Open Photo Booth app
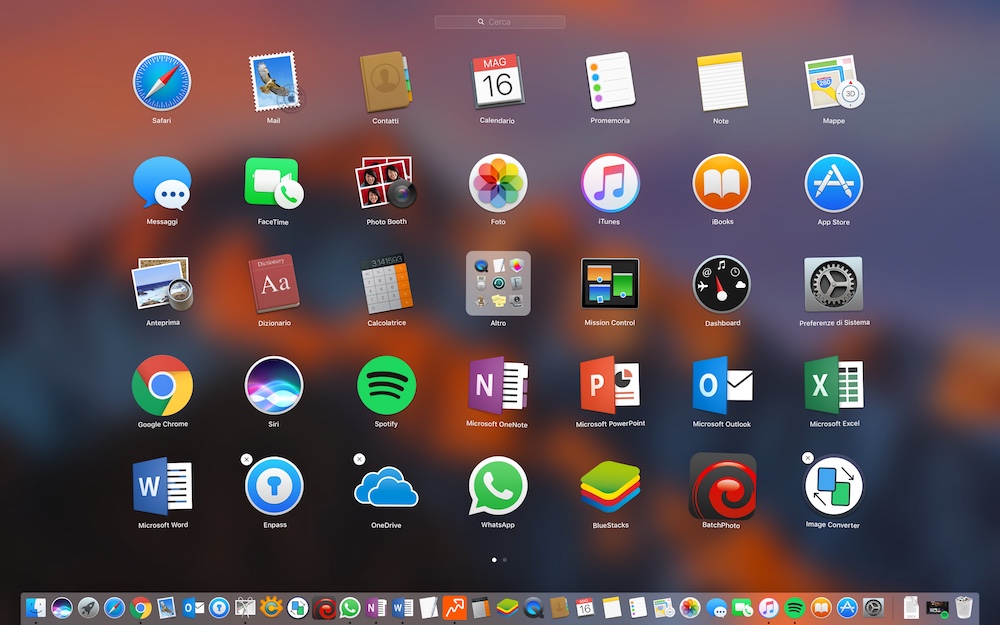Viewport: 1000px width, 625px height. pyautogui.click(x=386, y=183)
